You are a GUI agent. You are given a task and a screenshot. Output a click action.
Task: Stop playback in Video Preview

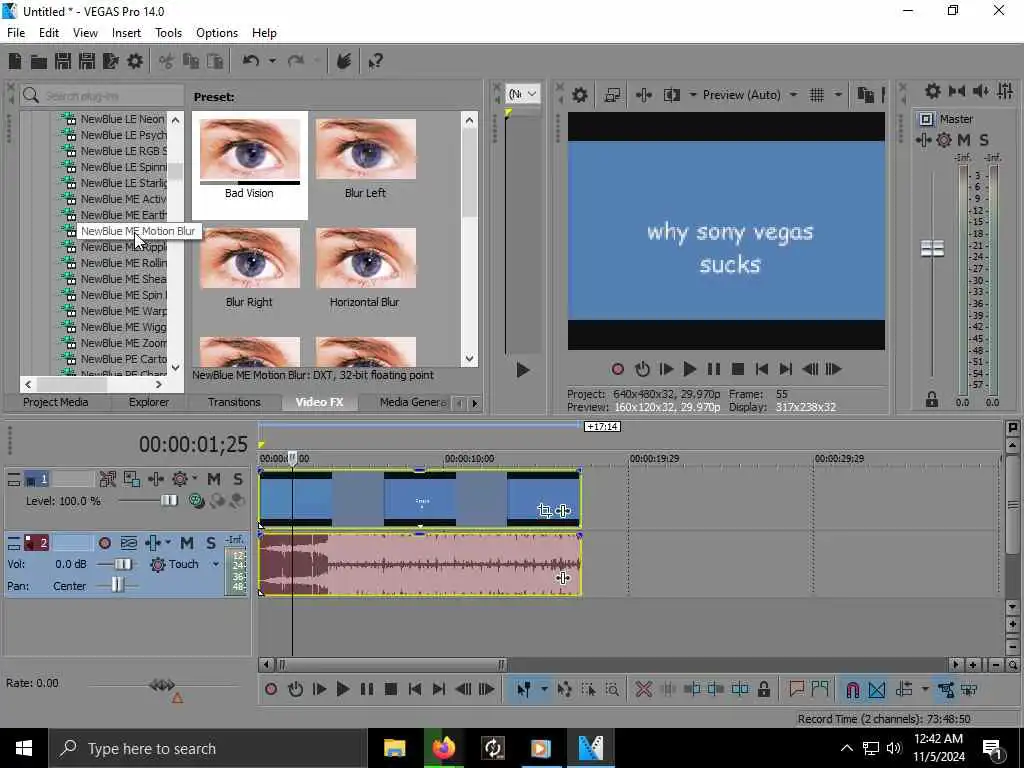tap(738, 369)
